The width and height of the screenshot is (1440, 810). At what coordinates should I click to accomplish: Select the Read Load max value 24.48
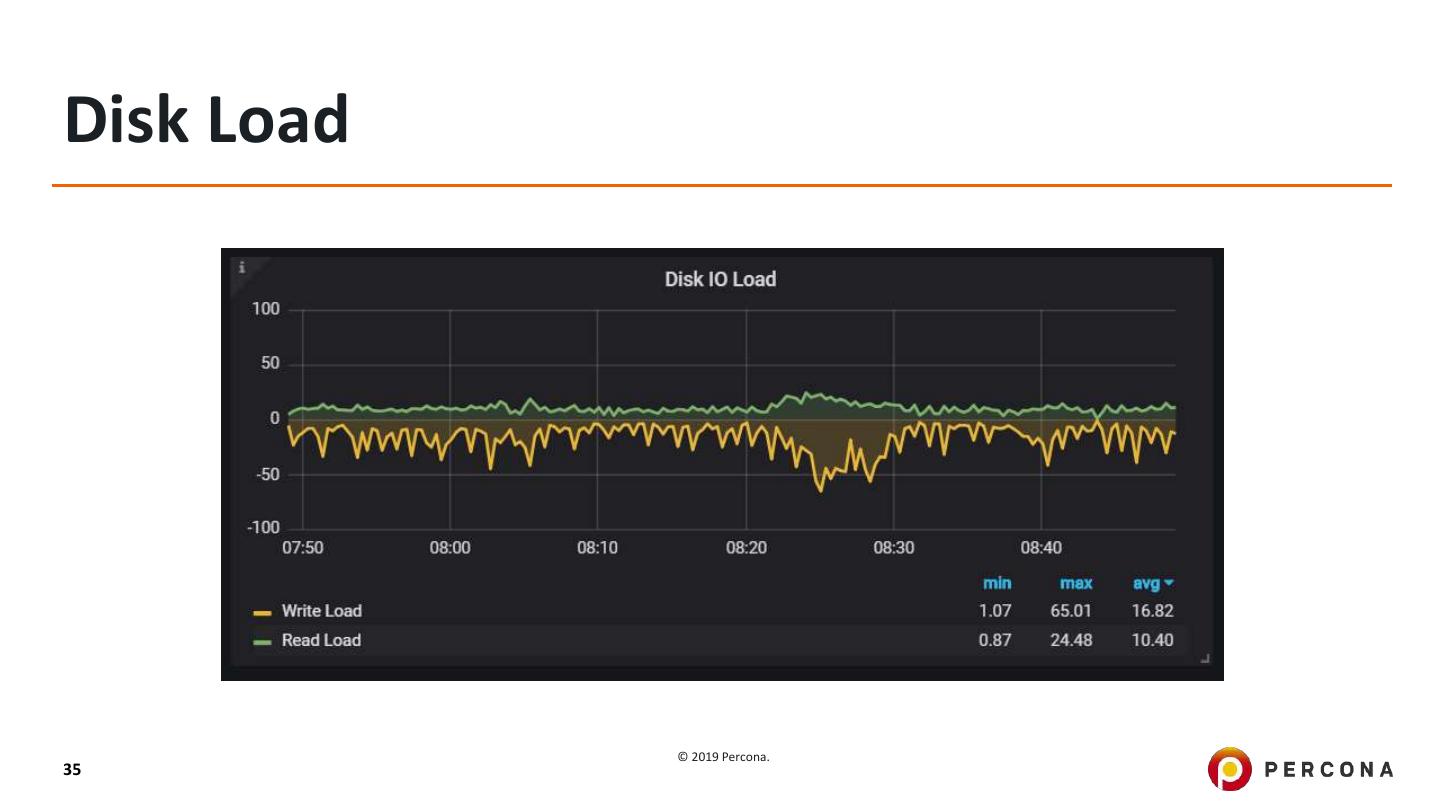1071,640
